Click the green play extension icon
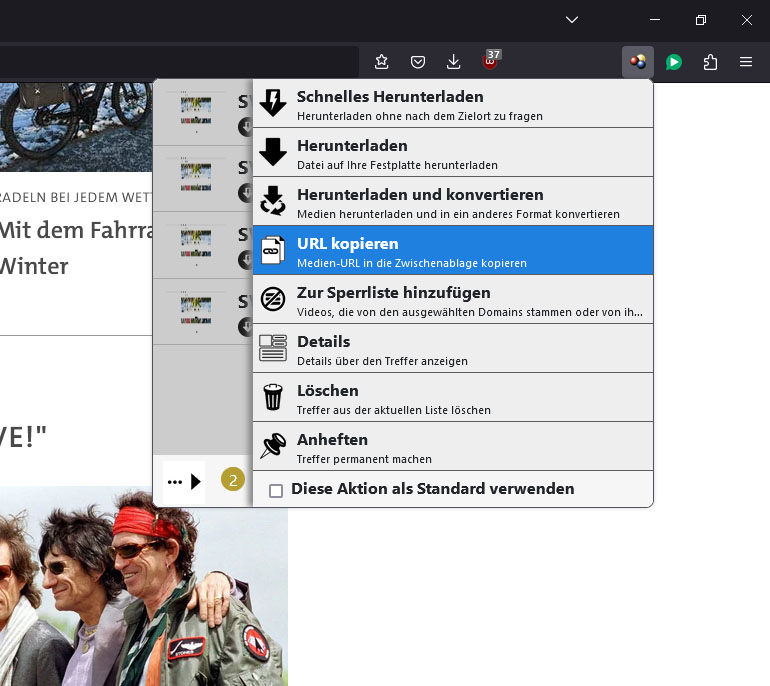 click(674, 62)
